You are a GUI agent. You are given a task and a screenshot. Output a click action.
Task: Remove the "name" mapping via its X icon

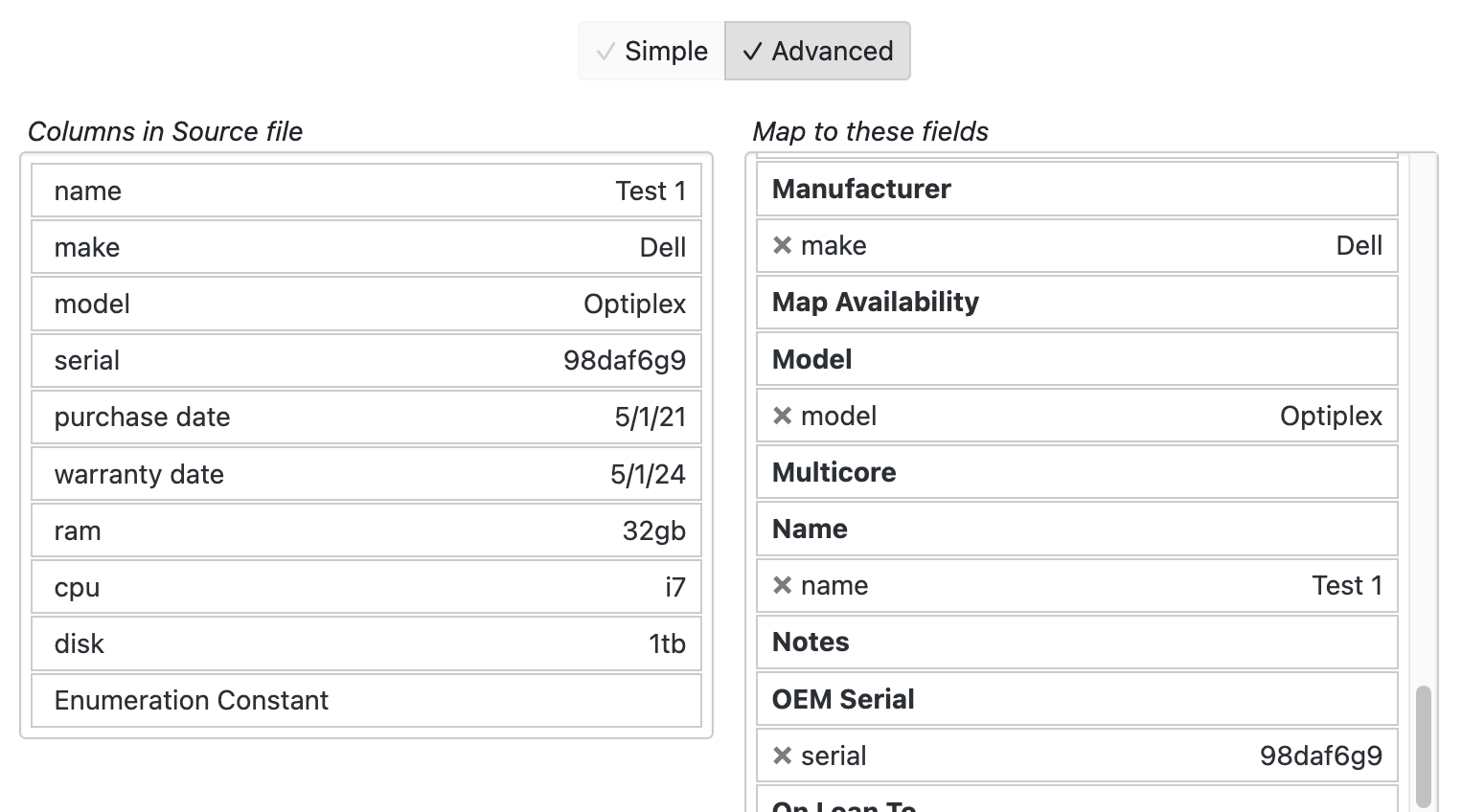click(x=783, y=585)
